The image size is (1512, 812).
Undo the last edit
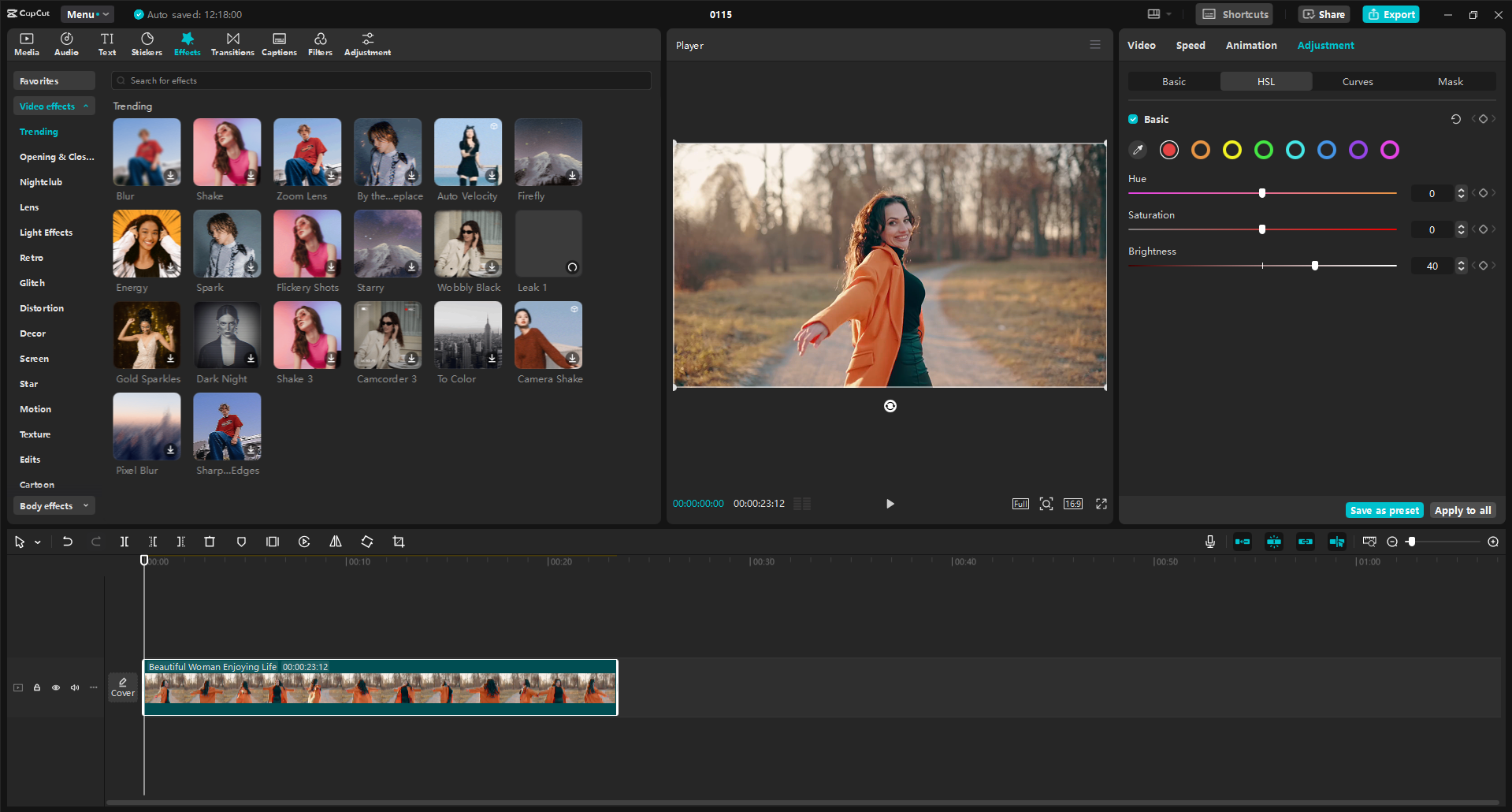[x=67, y=542]
